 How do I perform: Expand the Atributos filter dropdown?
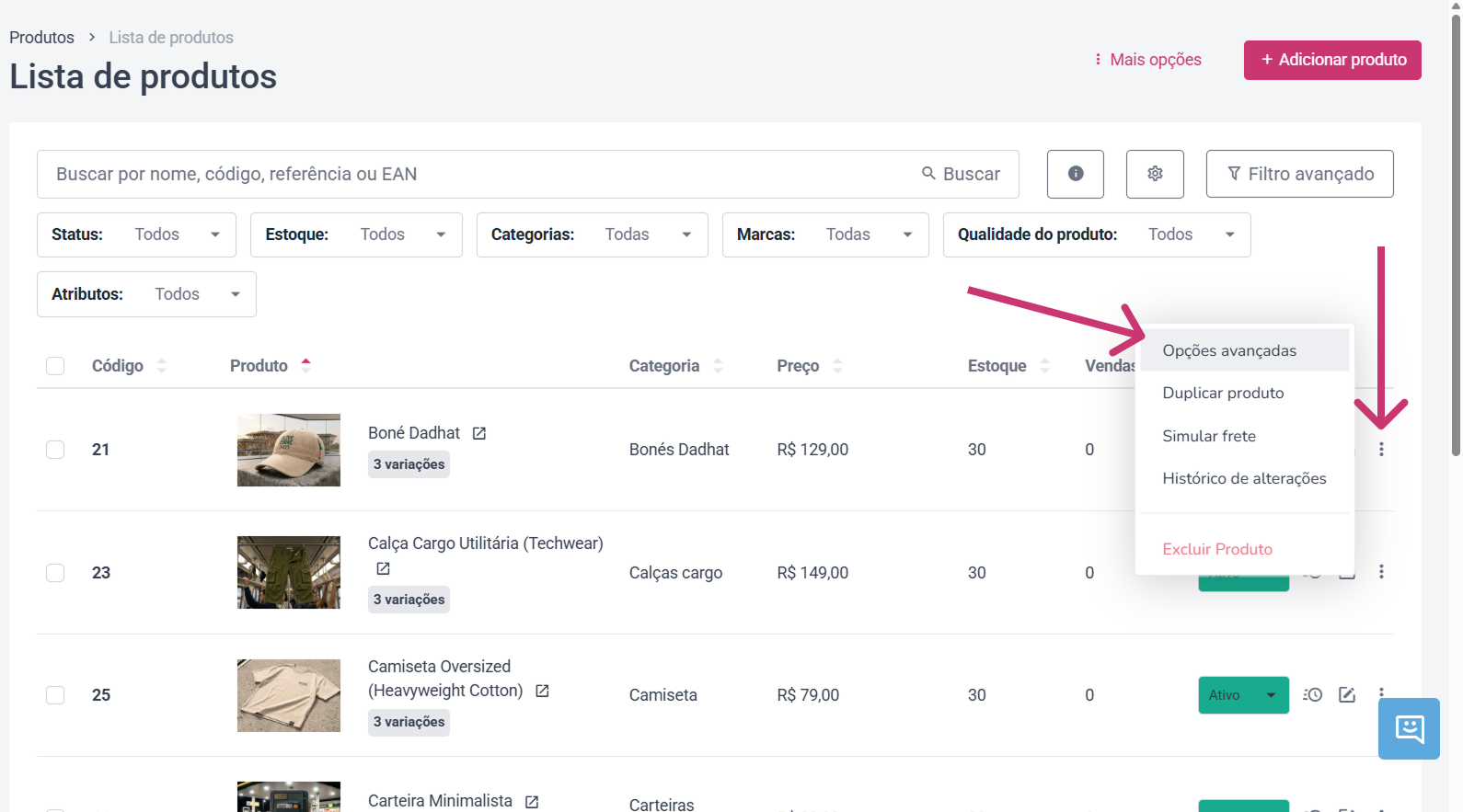(x=146, y=294)
